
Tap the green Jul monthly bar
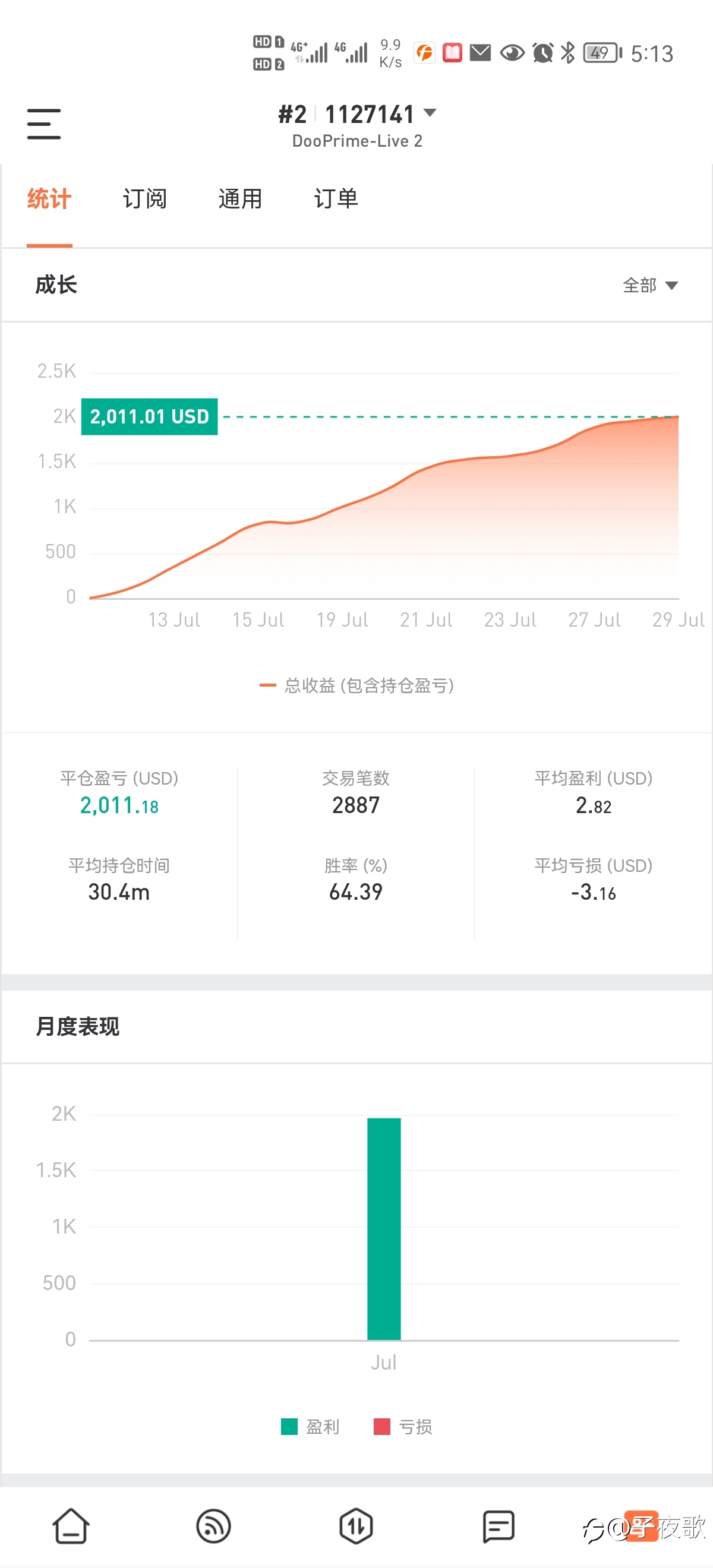click(384, 1228)
